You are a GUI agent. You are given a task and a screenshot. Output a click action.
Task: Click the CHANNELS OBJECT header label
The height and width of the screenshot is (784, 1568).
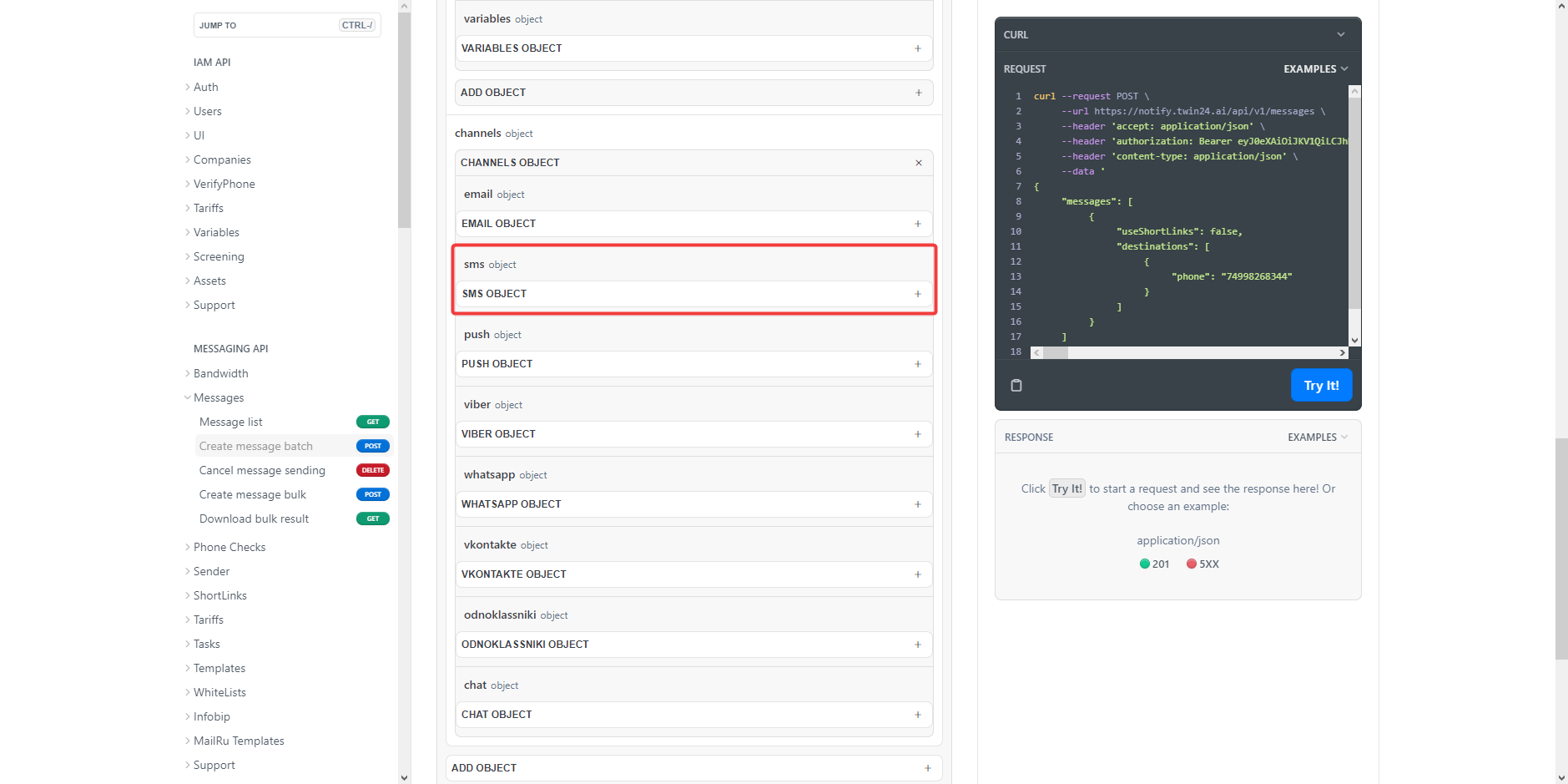(x=510, y=163)
